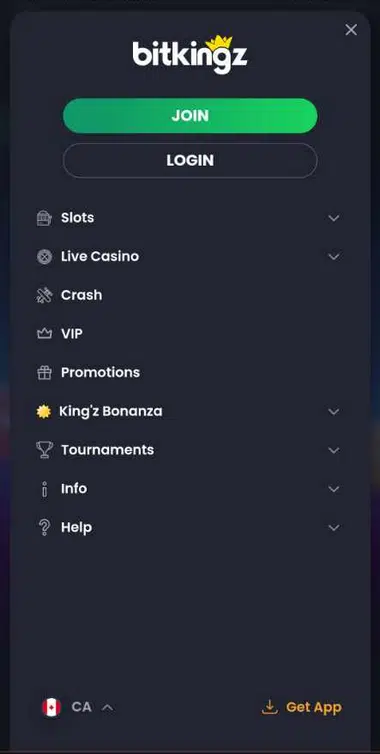Image resolution: width=380 pixels, height=754 pixels.
Task: Click the Canadian flag icon
Action: [x=51, y=707]
